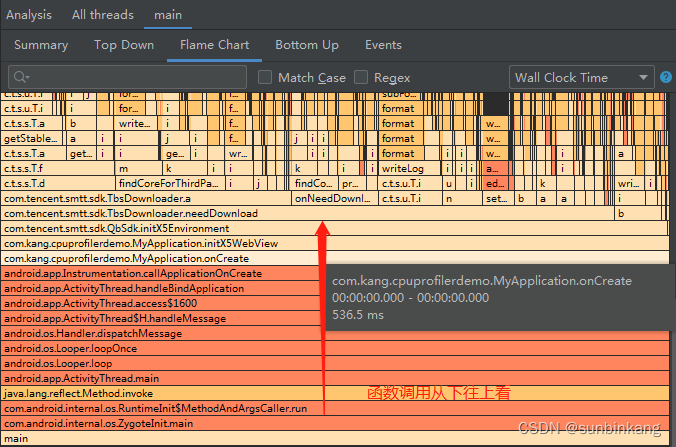The height and width of the screenshot is (447, 676).
Task: Select the RuntimeInit$MethodAndArgsCaller.run frame
Action: pos(335,408)
